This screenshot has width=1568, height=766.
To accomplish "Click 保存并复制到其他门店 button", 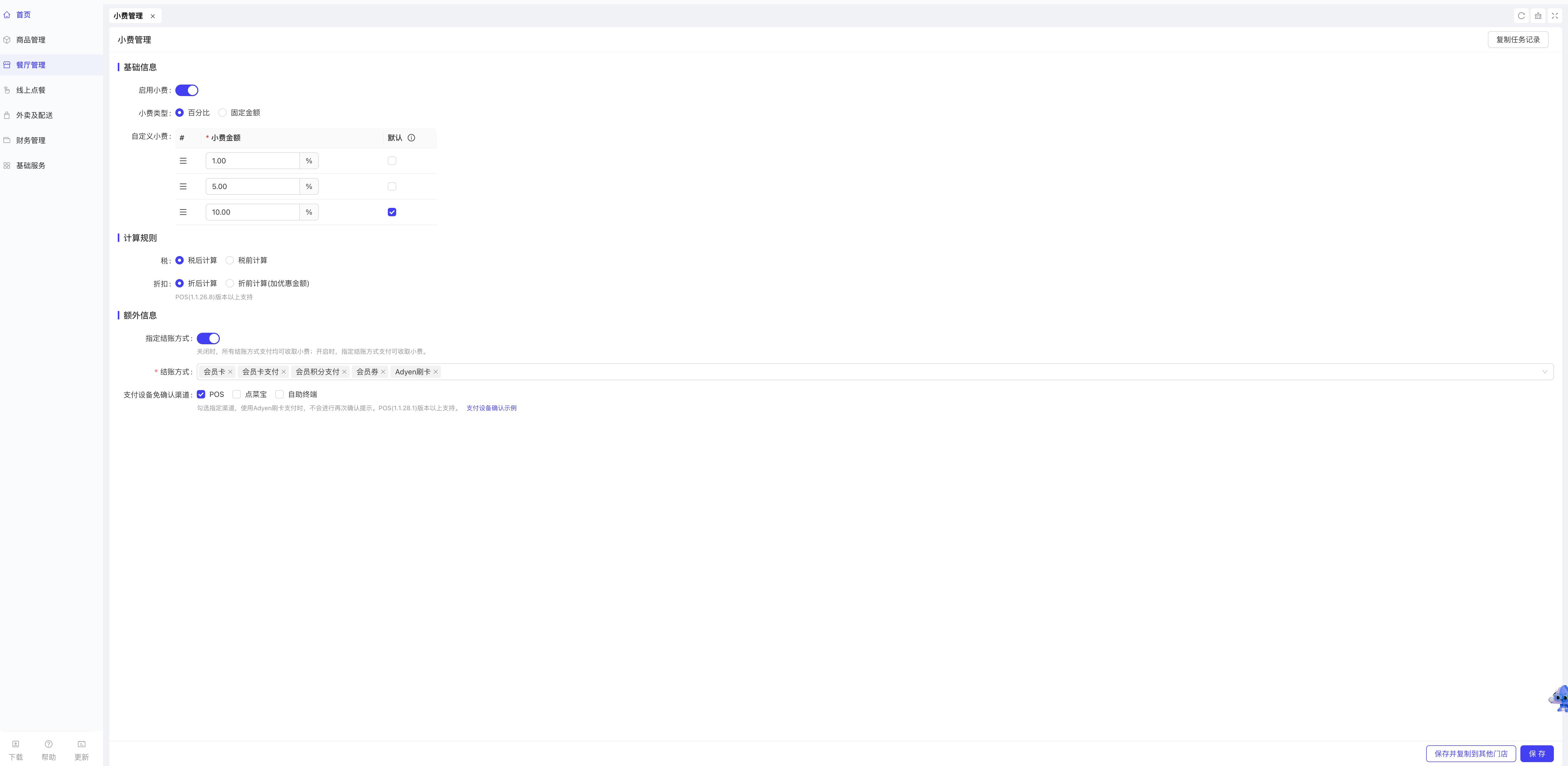I will pyautogui.click(x=1470, y=753).
